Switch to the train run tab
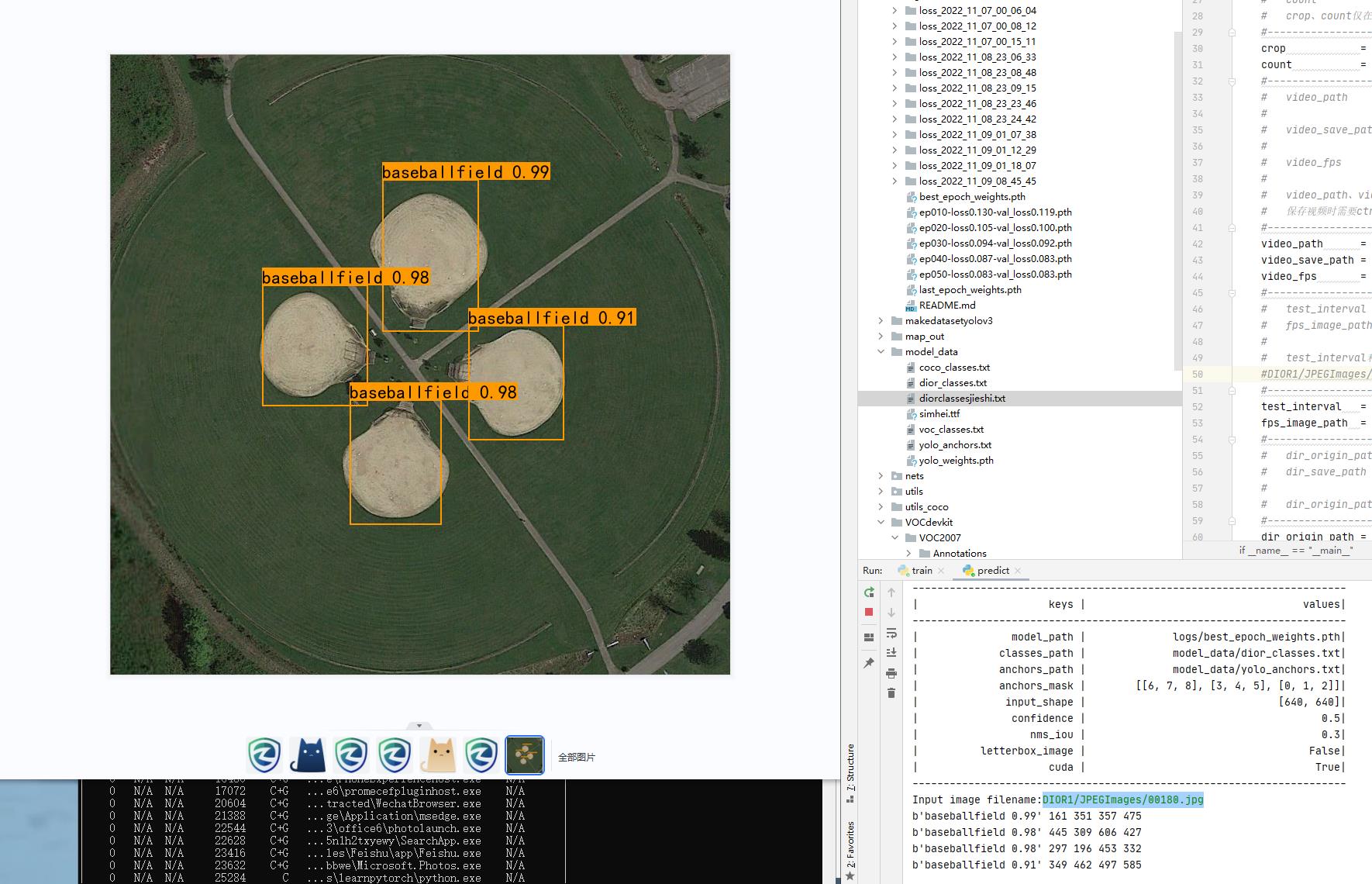The height and width of the screenshot is (884, 1372). pos(922,571)
